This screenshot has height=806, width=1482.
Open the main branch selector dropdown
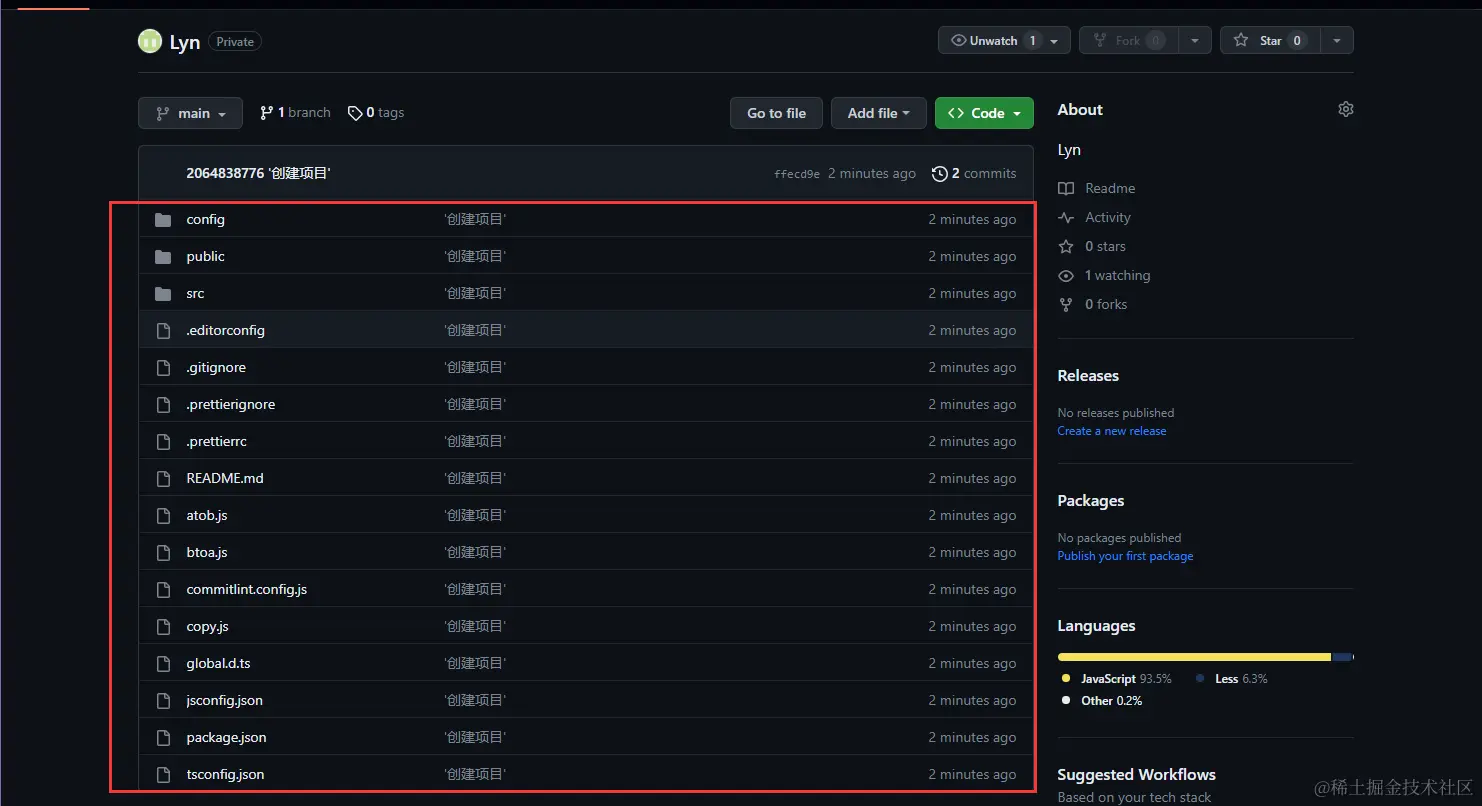pyautogui.click(x=190, y=113)
